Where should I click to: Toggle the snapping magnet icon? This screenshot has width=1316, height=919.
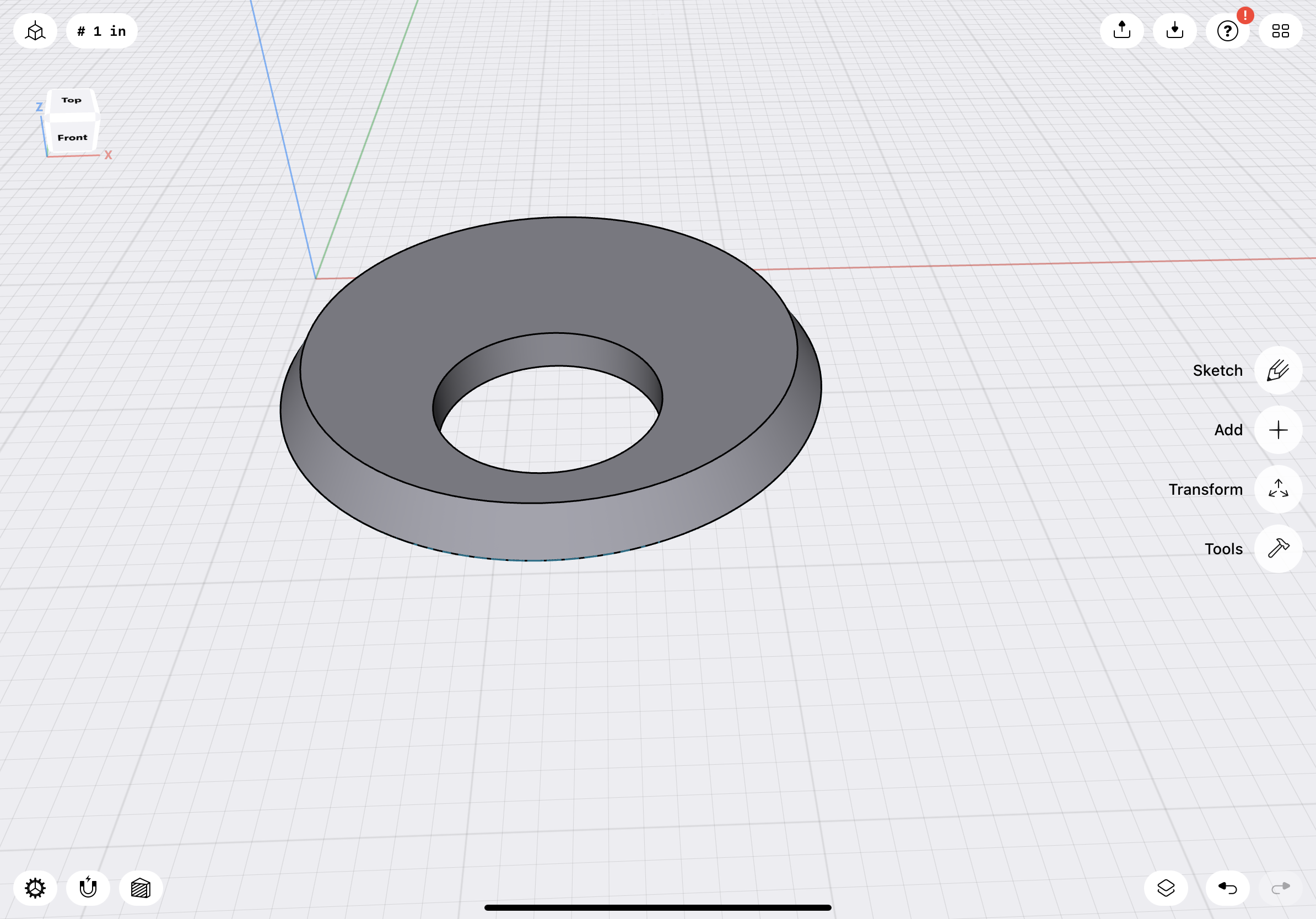88,888
